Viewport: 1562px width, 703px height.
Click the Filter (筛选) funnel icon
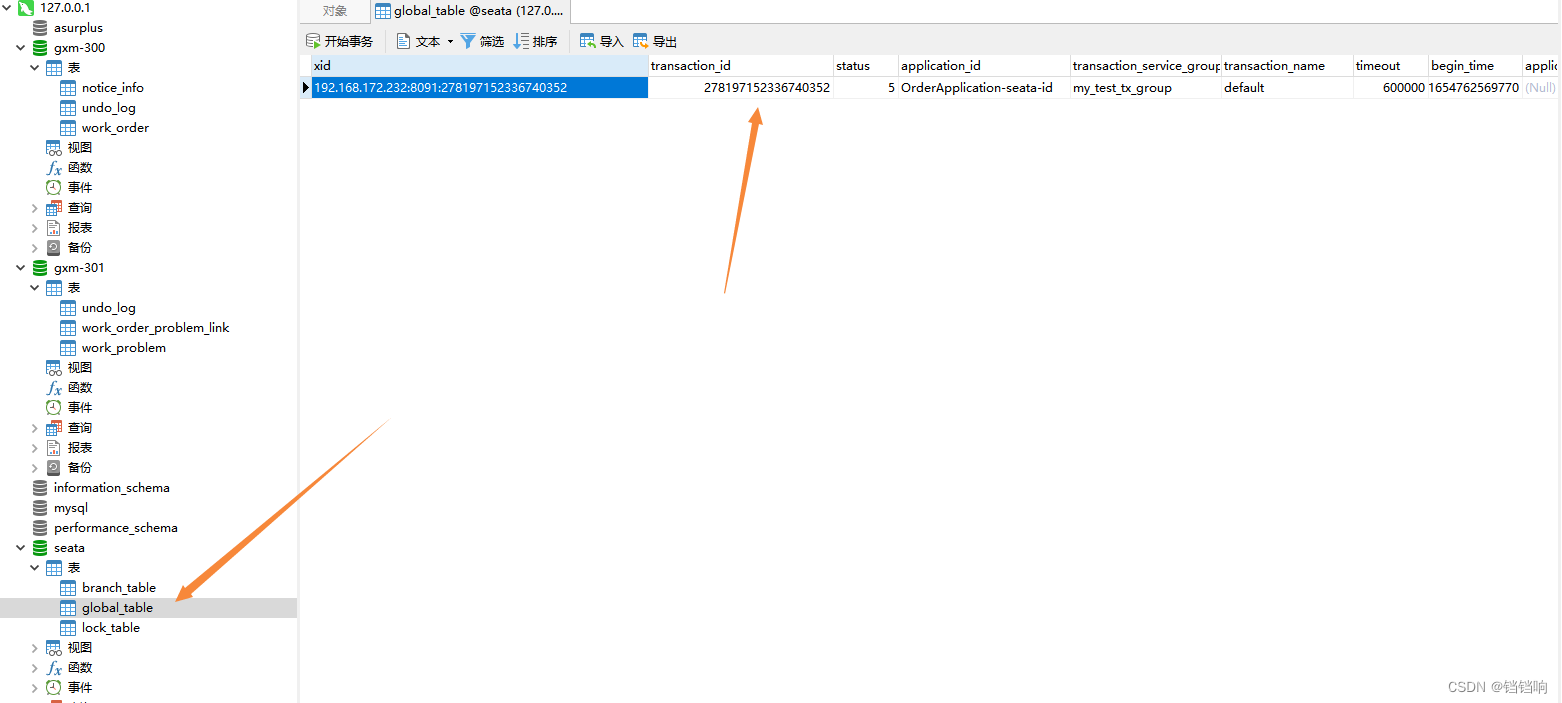pyautogui.click(x=467, y=41)
